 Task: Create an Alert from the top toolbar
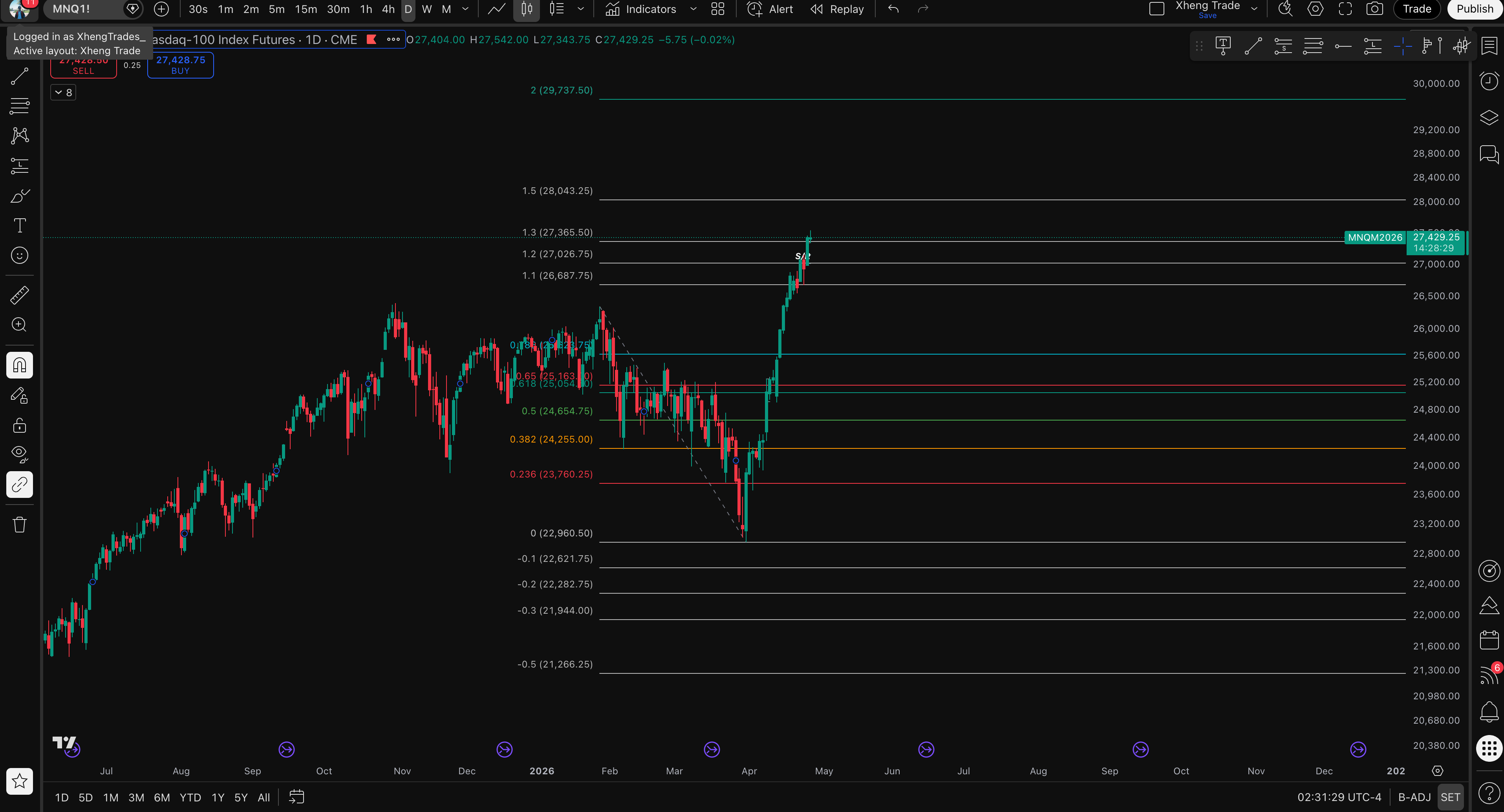(770, 9)
